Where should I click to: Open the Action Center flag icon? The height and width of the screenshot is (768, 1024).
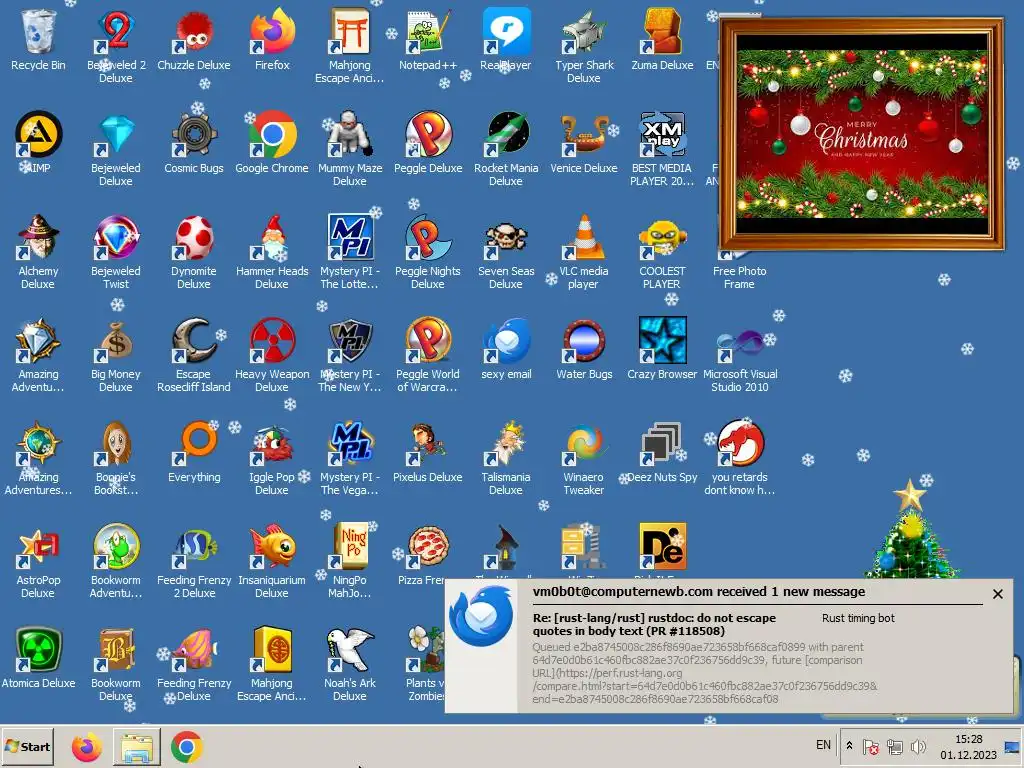point(870,746)
